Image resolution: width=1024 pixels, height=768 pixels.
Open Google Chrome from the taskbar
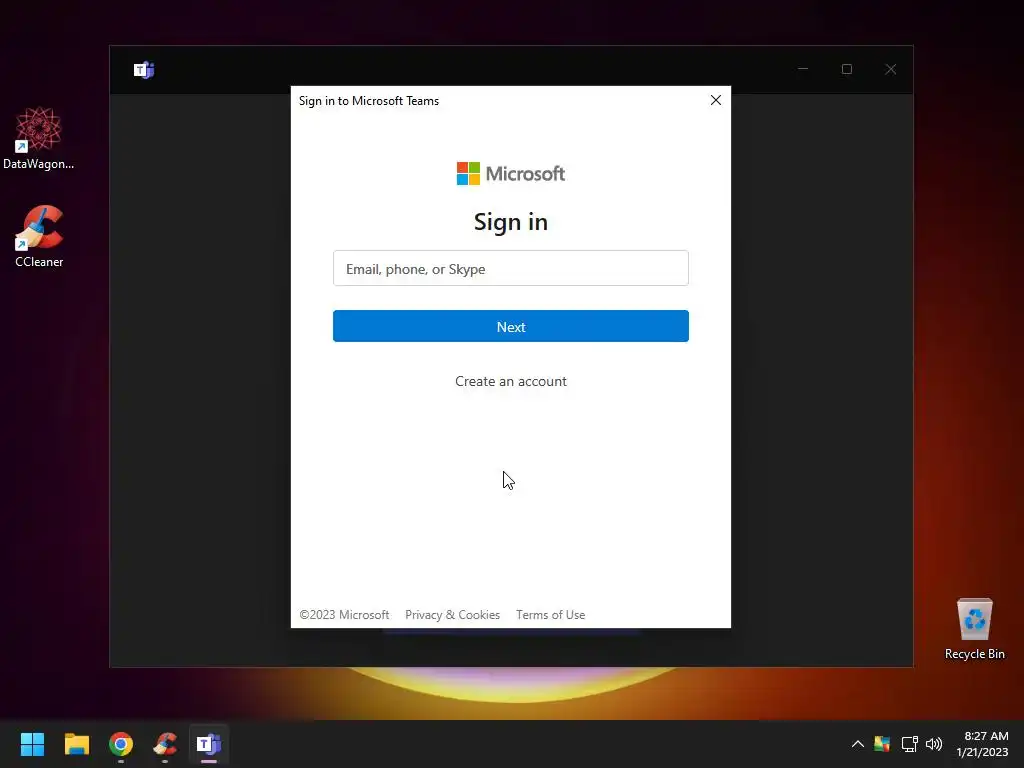point(121,744)
